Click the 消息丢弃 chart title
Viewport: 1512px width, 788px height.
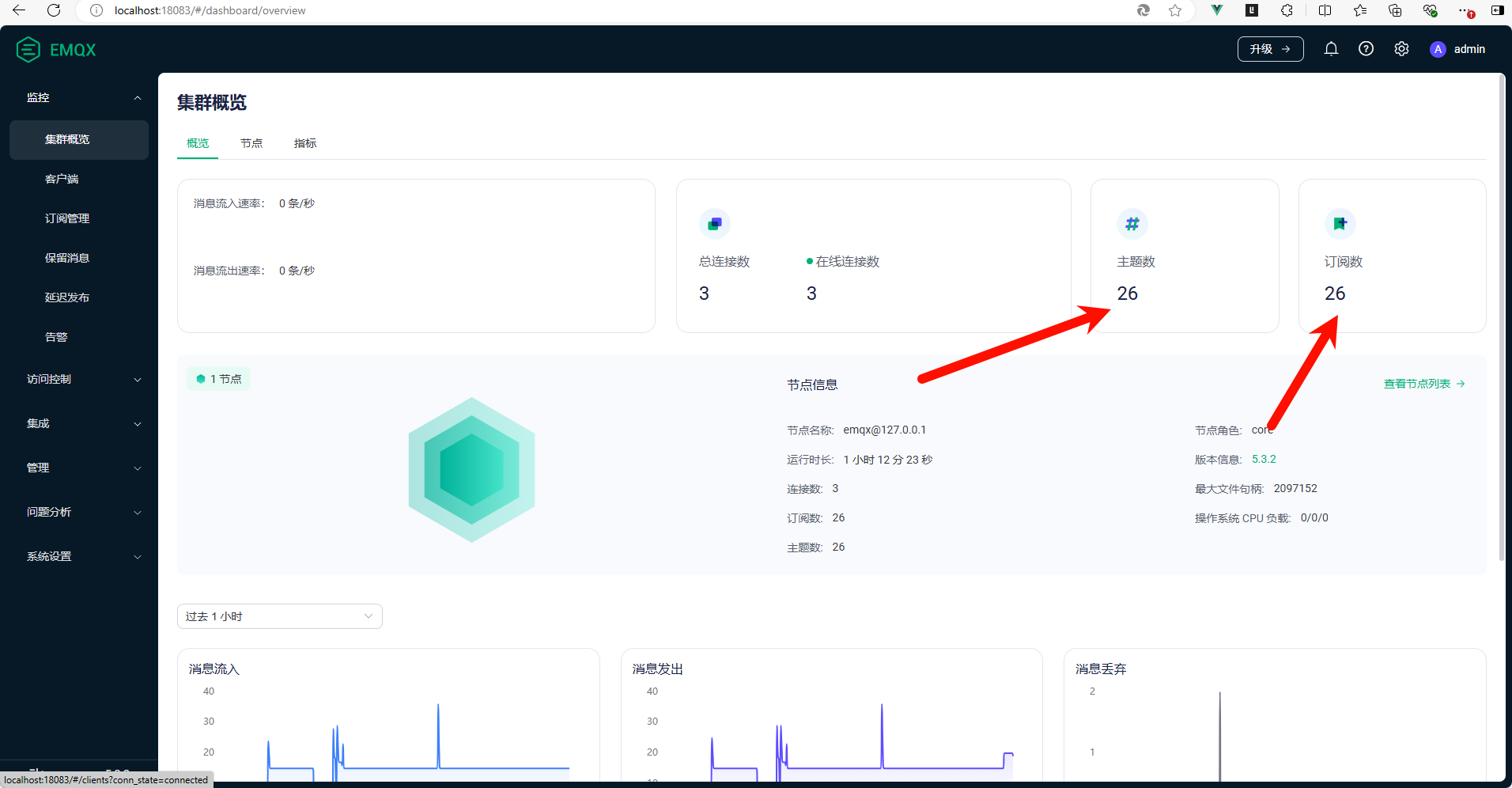pos(1101,669)
